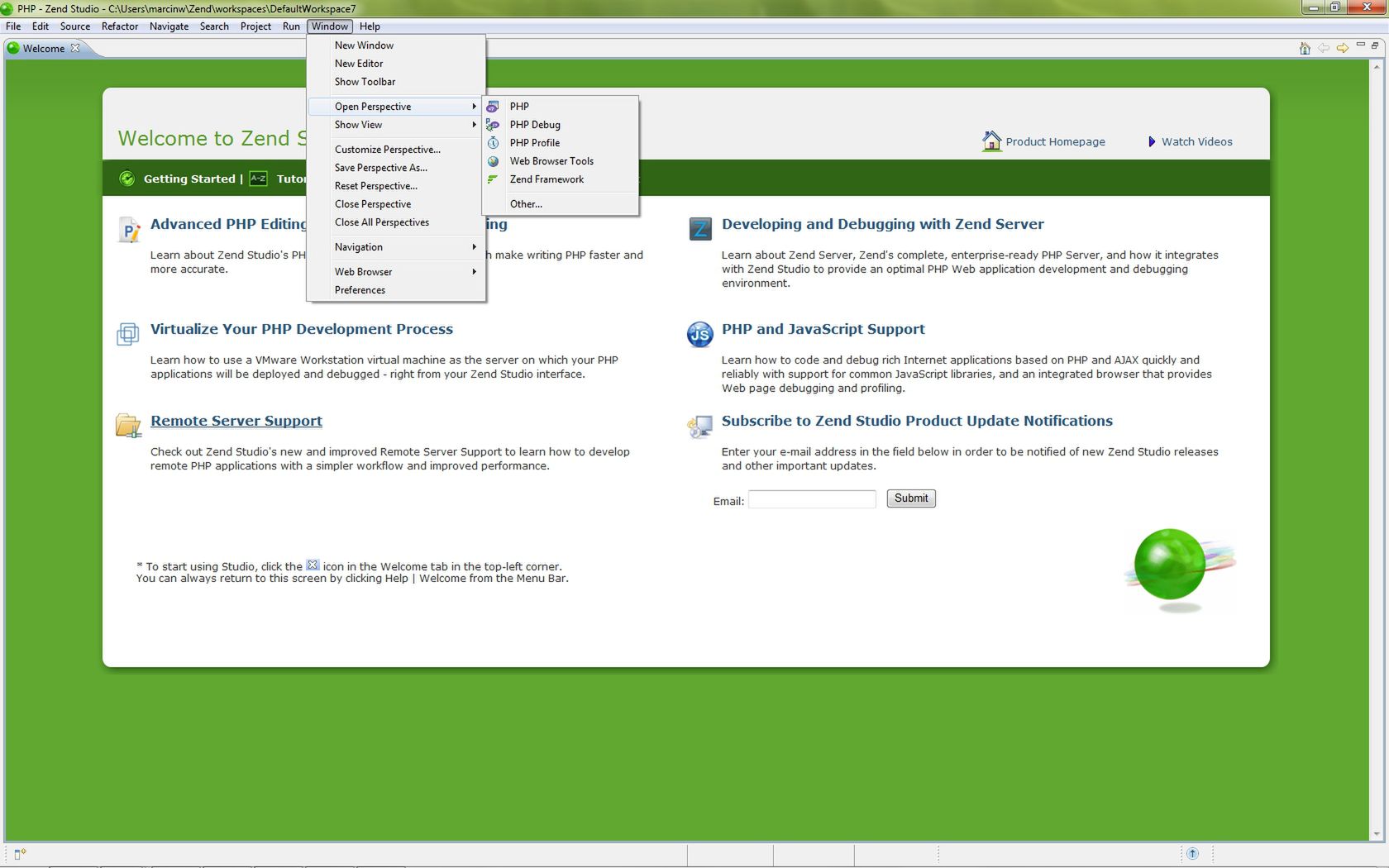1389x868 pixels.
Task: Click the Zend Server blue Z icon
Action: [x=700, y=229]
